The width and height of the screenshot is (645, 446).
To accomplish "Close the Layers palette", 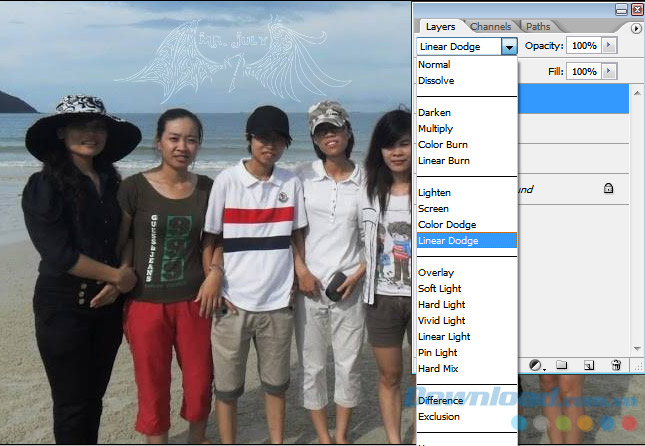I will [x=637, y=9].
